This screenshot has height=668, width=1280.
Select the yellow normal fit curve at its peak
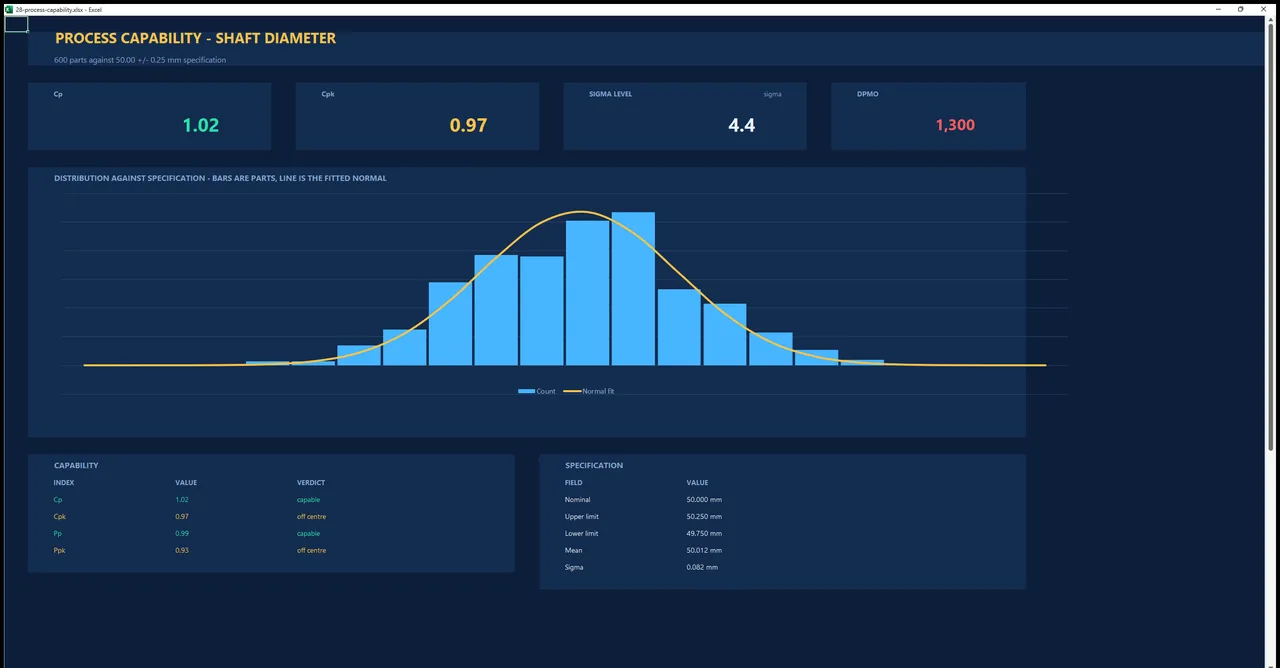[x=581, y=212]
